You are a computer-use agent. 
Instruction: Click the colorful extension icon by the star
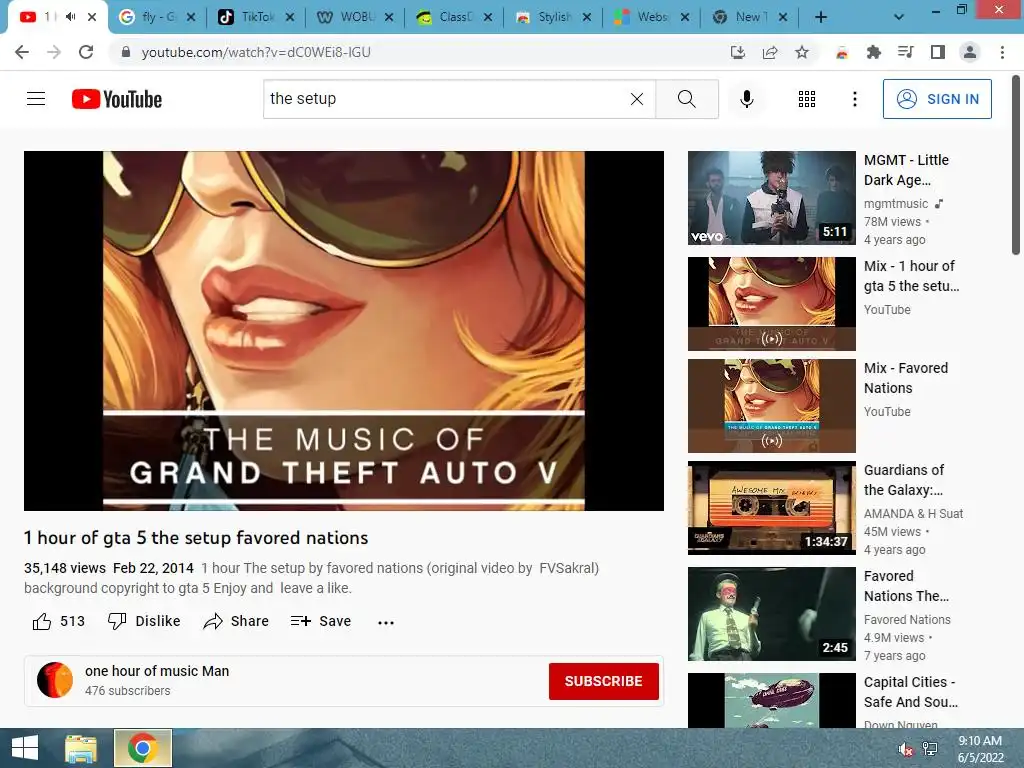pos(842,52)
